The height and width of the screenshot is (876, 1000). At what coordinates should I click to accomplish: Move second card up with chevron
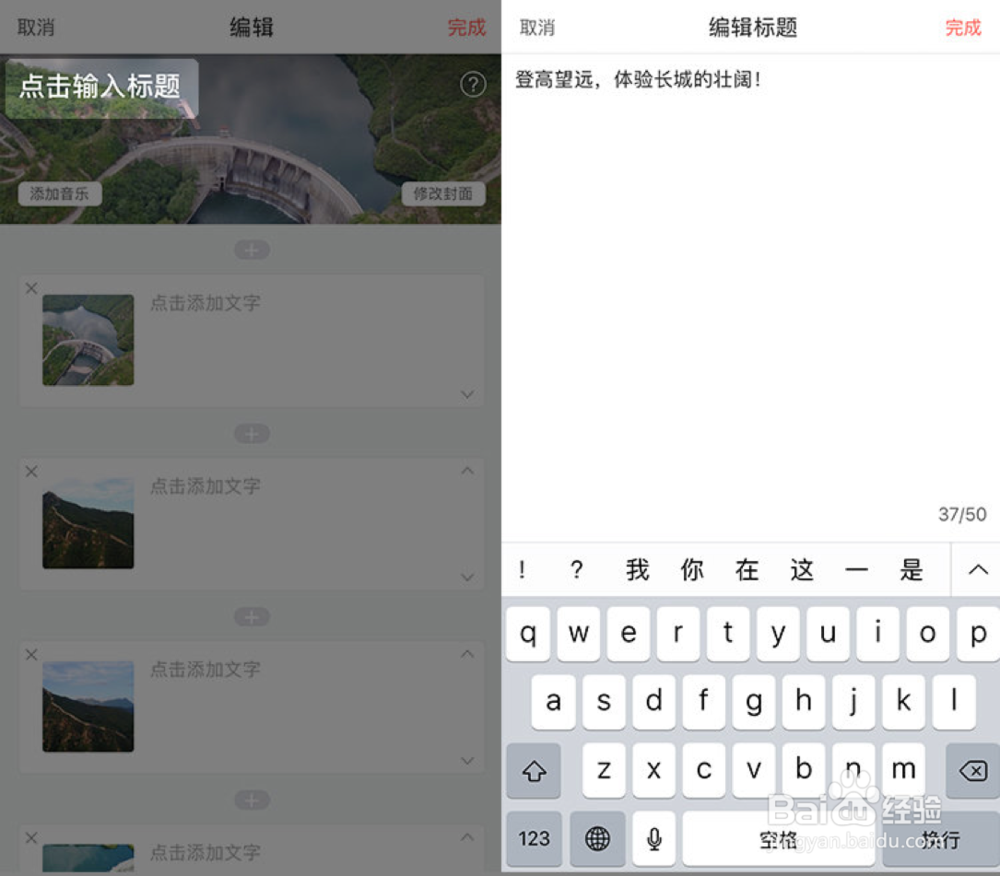point(467,471)
